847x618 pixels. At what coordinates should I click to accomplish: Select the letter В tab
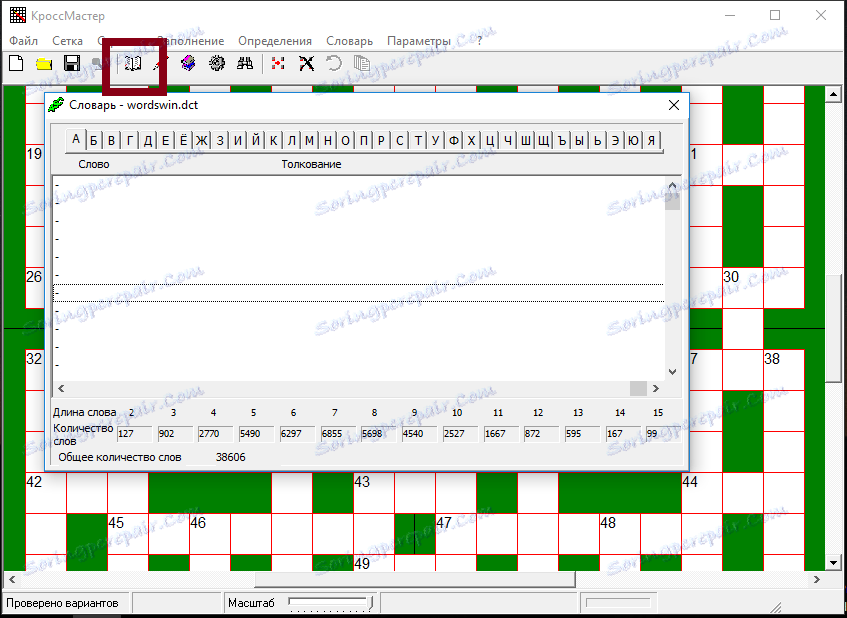click(111, 141)
